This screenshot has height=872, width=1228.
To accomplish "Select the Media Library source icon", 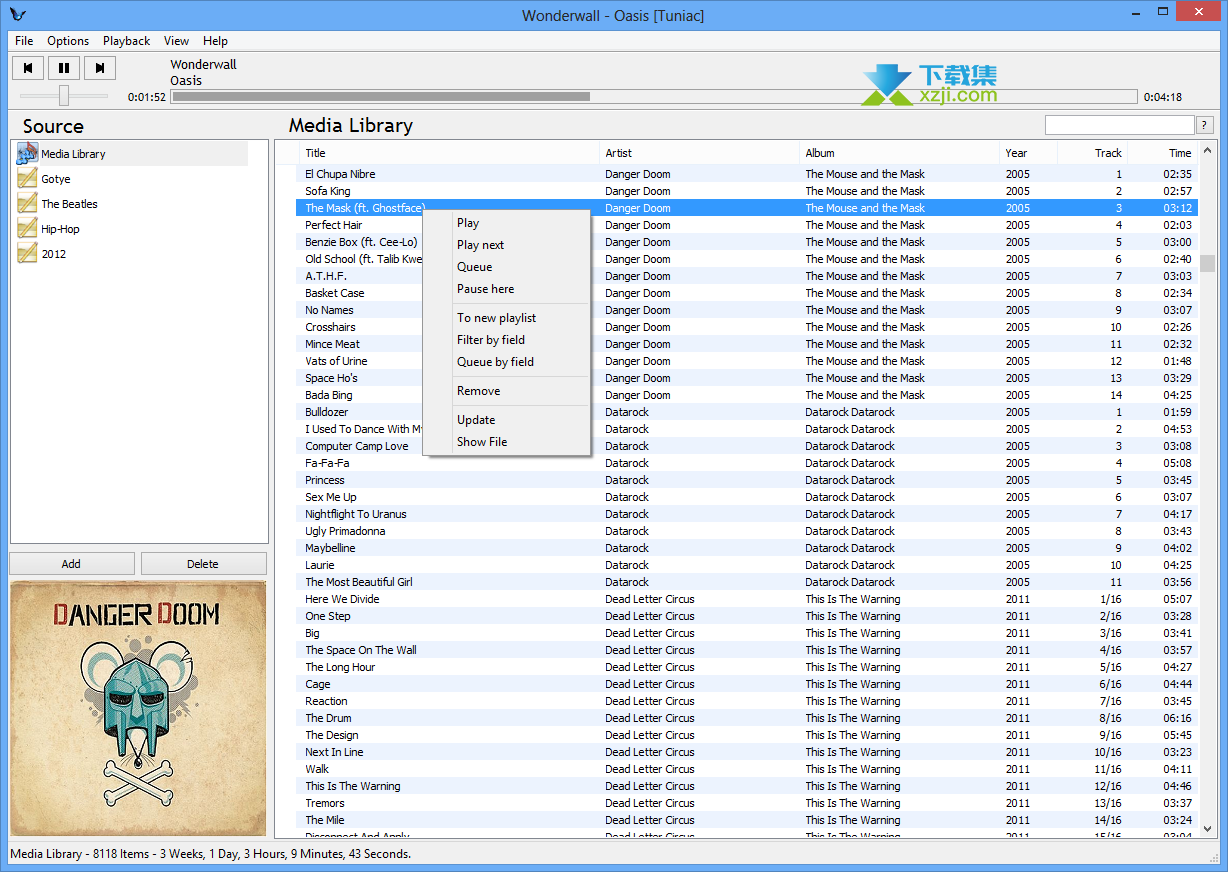I will [x=27, y=153].
